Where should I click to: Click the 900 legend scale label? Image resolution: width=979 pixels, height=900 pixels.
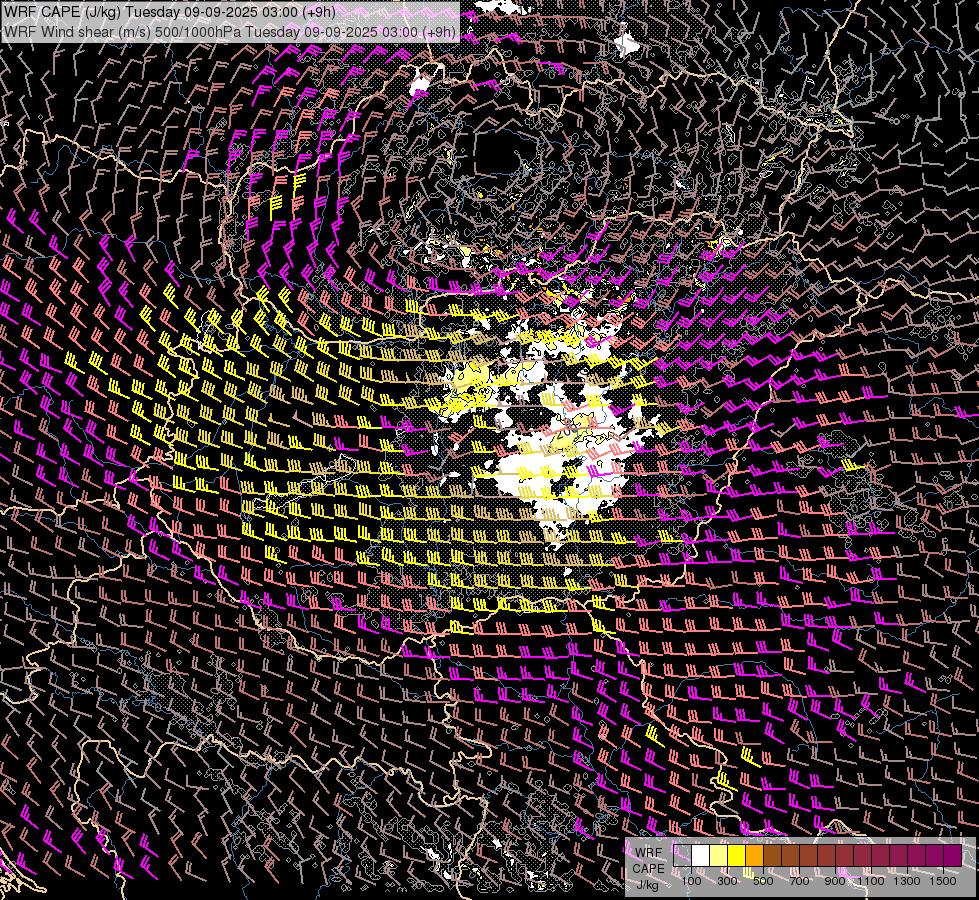point(835,881)
